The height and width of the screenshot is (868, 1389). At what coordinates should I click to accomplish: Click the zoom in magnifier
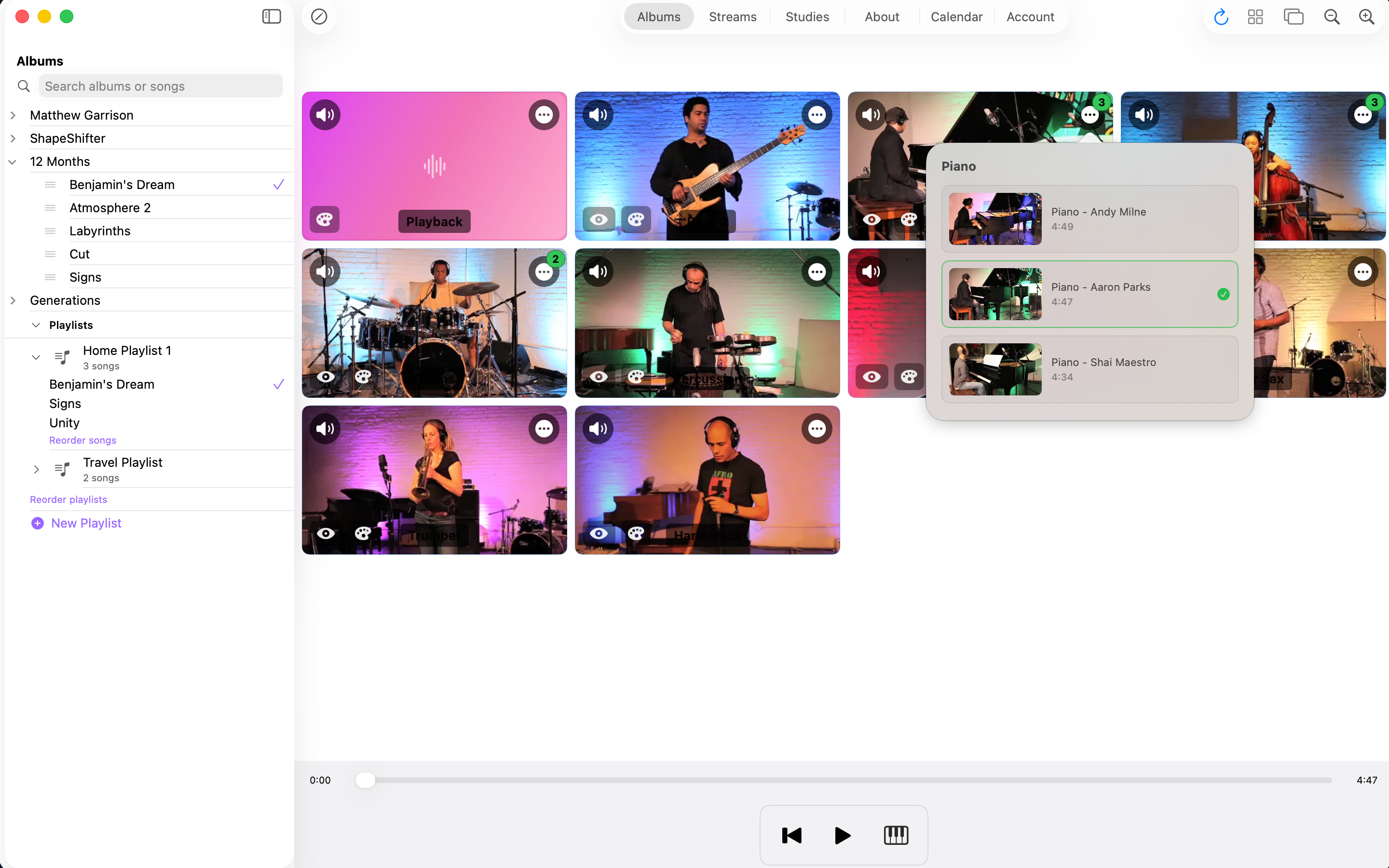click(x=1367, y=17)
